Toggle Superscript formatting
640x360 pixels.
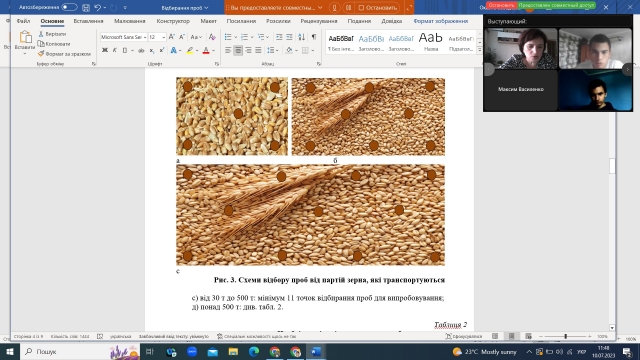click(162, 50)
